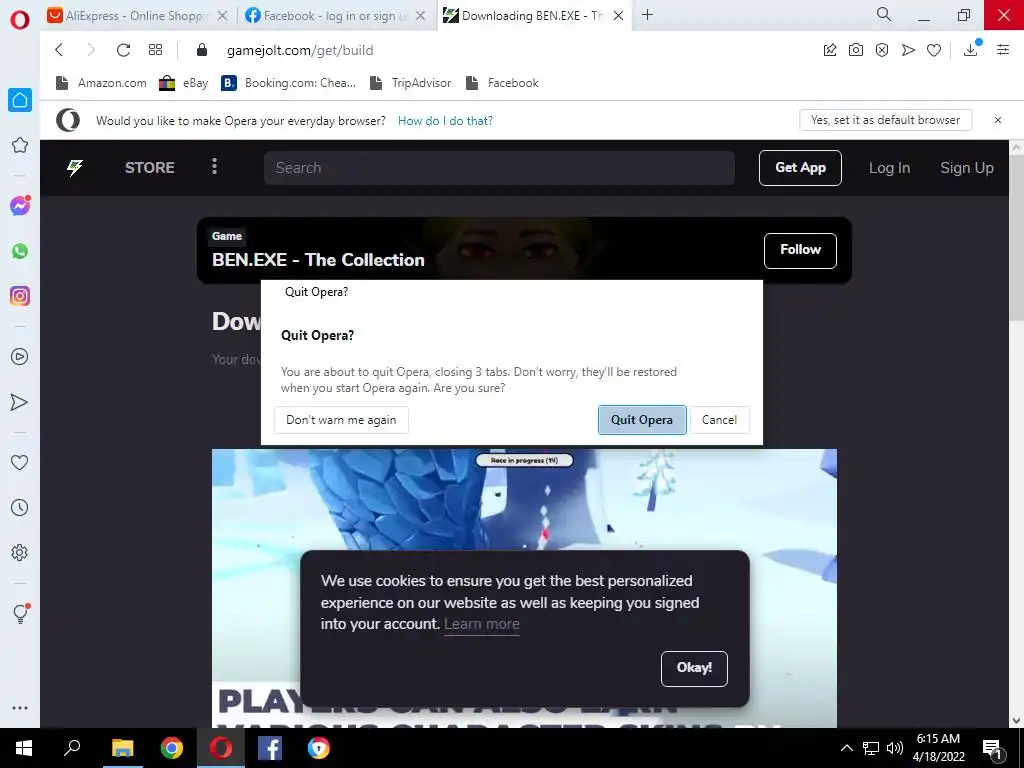Open Windows taskbar search

(72, 748)
